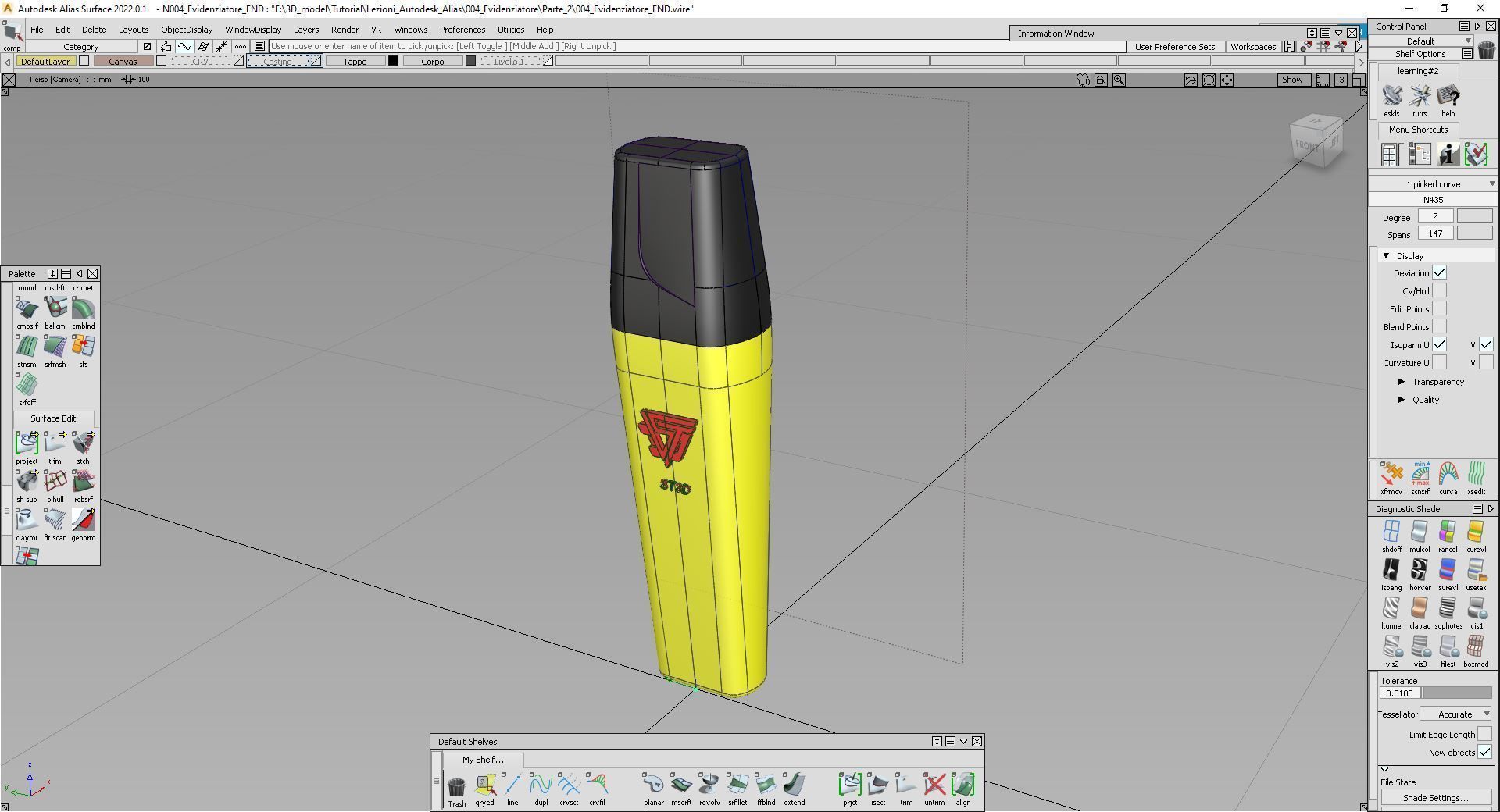1500x812 pixels.
Task: Open the 1 picked curve dropdown
Action: pos(1433,184)
